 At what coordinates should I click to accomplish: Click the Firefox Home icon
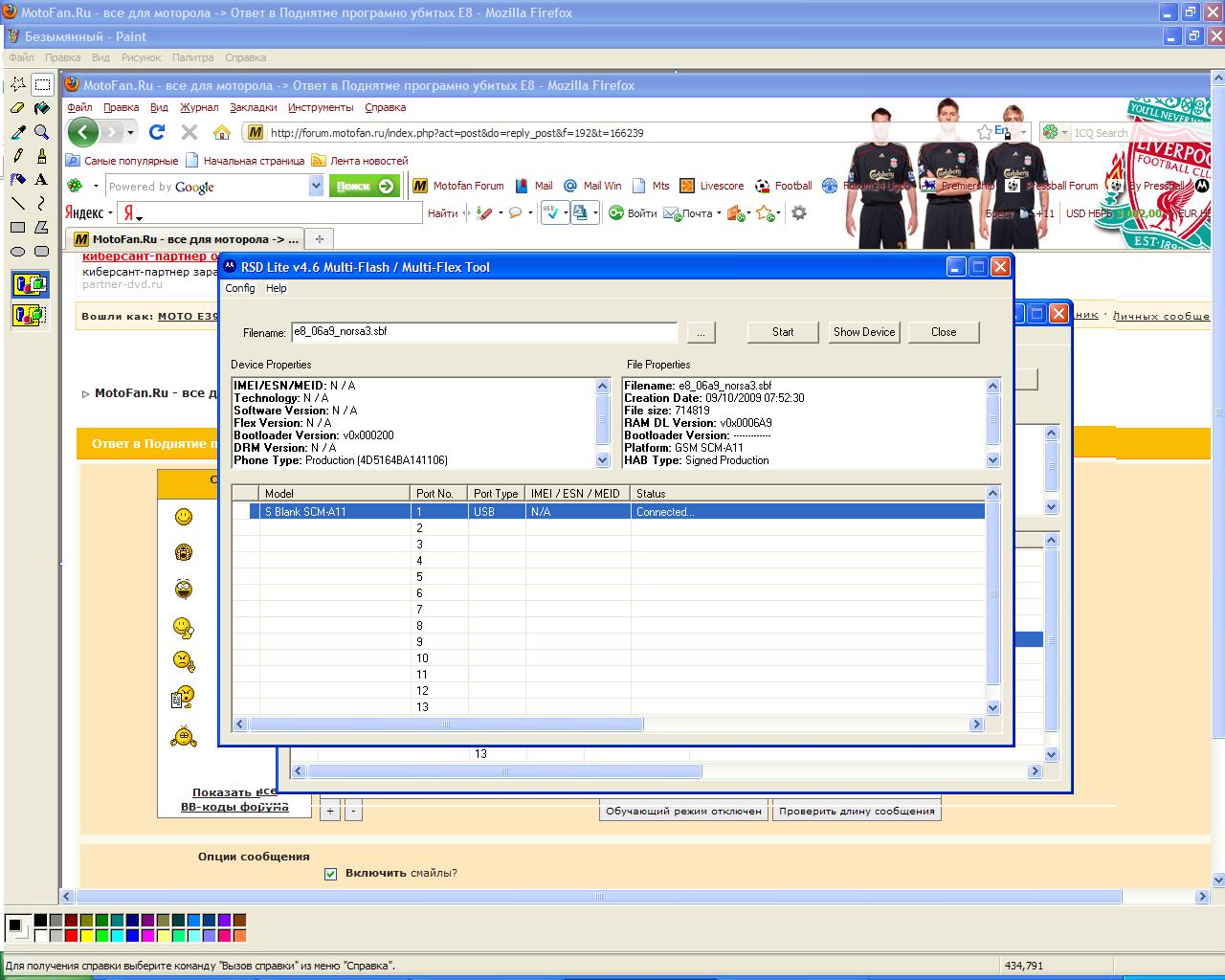tap(222, 132)
